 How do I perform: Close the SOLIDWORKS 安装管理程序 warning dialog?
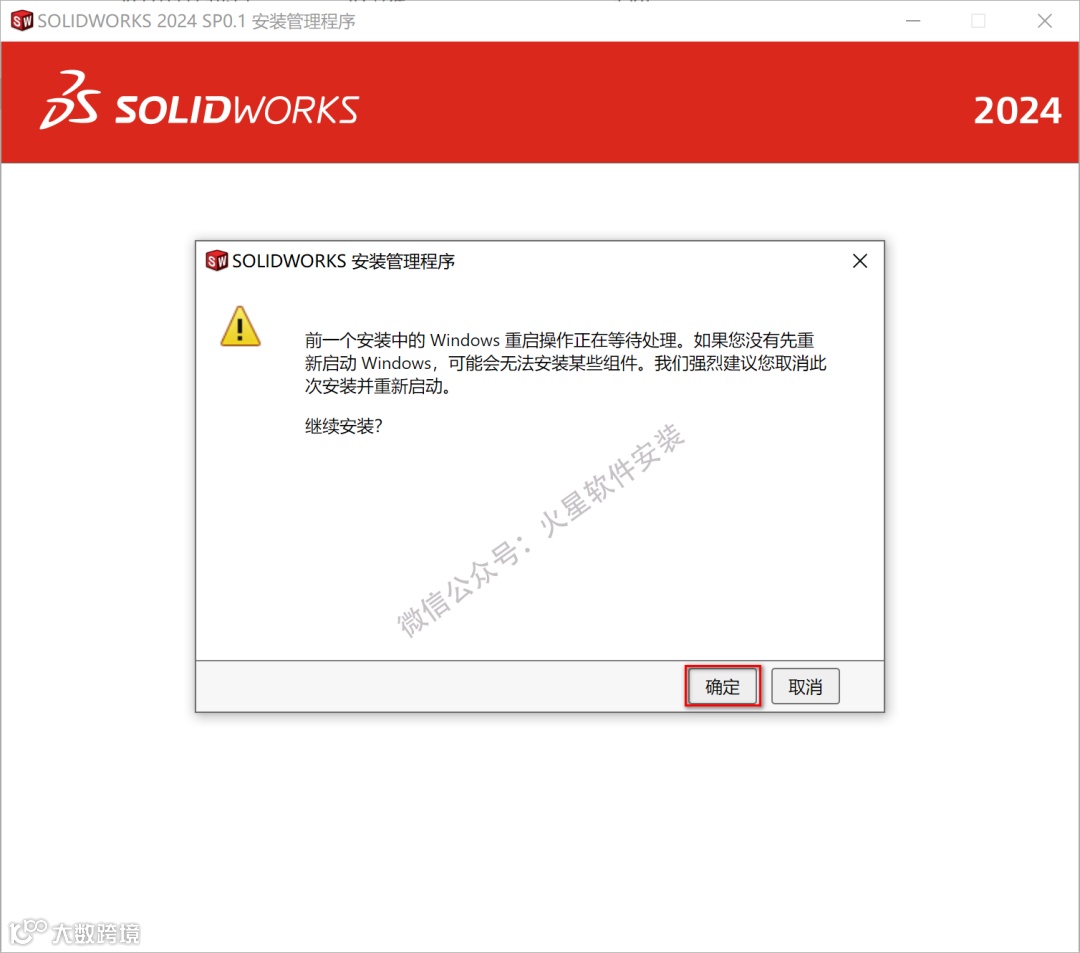(x=860, y=261)
